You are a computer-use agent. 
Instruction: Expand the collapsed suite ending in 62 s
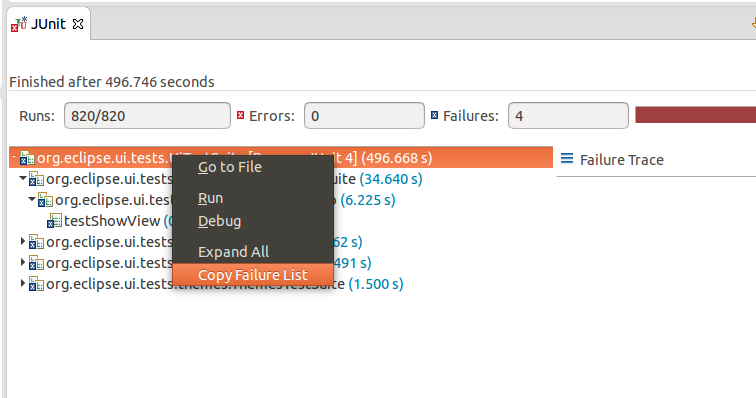click(x=23, y=241)
